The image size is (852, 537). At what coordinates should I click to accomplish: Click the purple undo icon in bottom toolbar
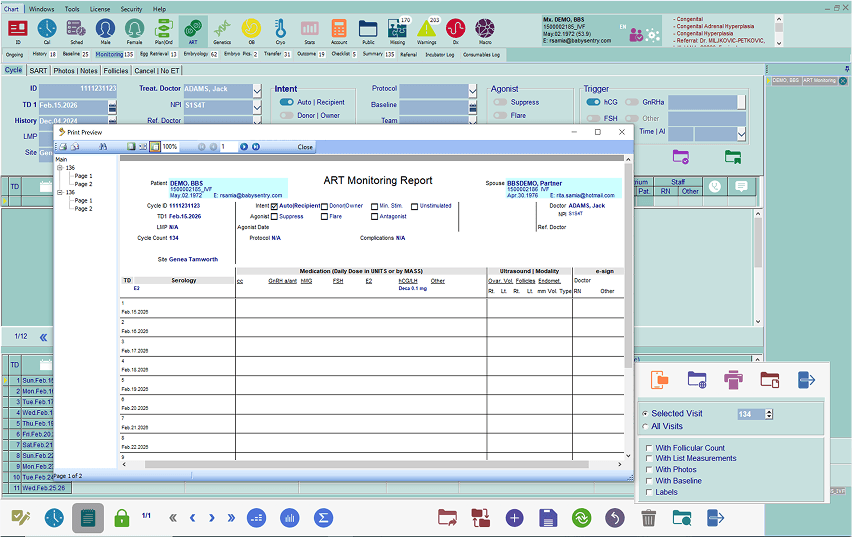tap(615, 517)
